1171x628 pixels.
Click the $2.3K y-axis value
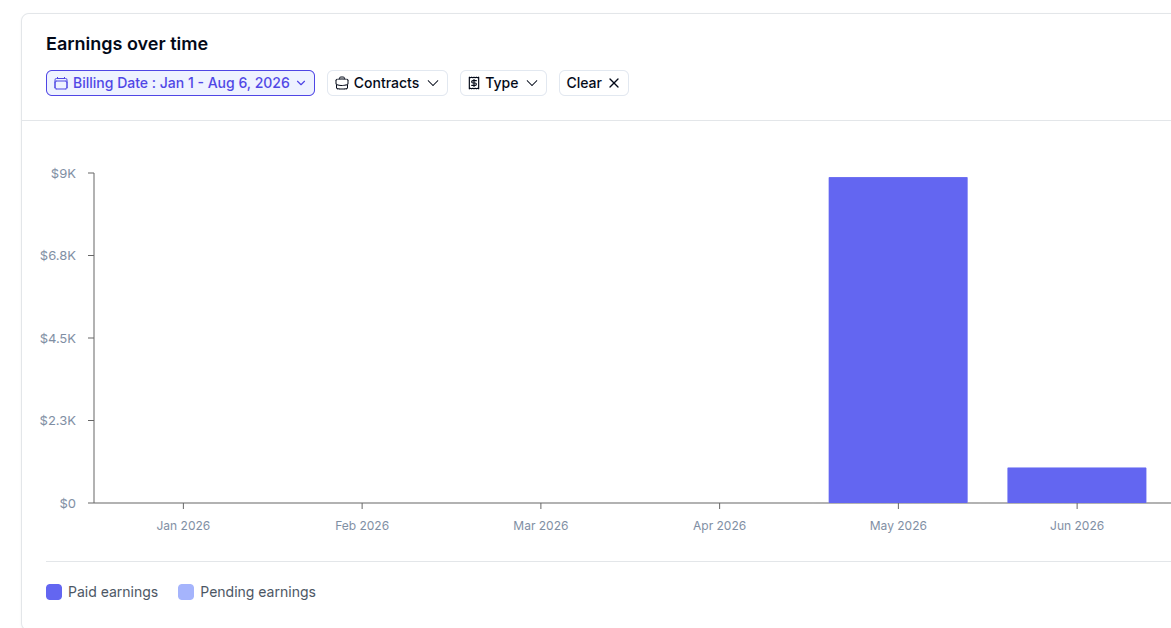coord(58,420)
